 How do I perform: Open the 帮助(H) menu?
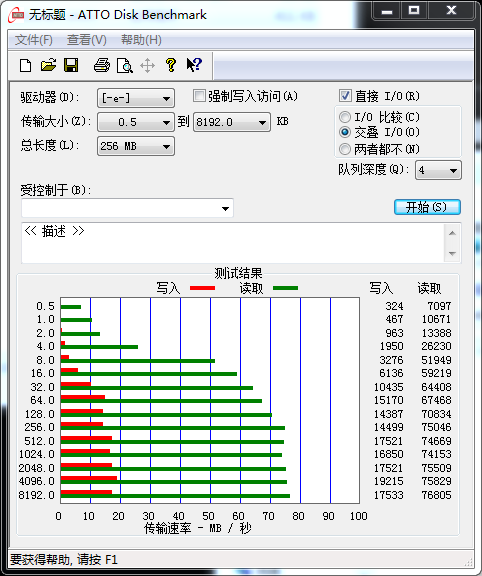141,40
